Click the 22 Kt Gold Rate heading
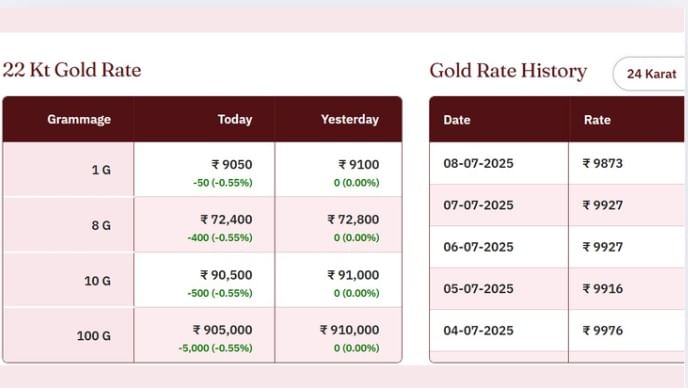 pyautogui.click(x=72, y=70)
